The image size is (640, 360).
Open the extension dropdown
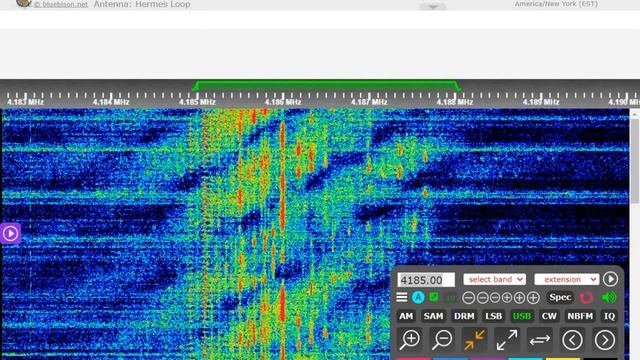tap(567, 280)
